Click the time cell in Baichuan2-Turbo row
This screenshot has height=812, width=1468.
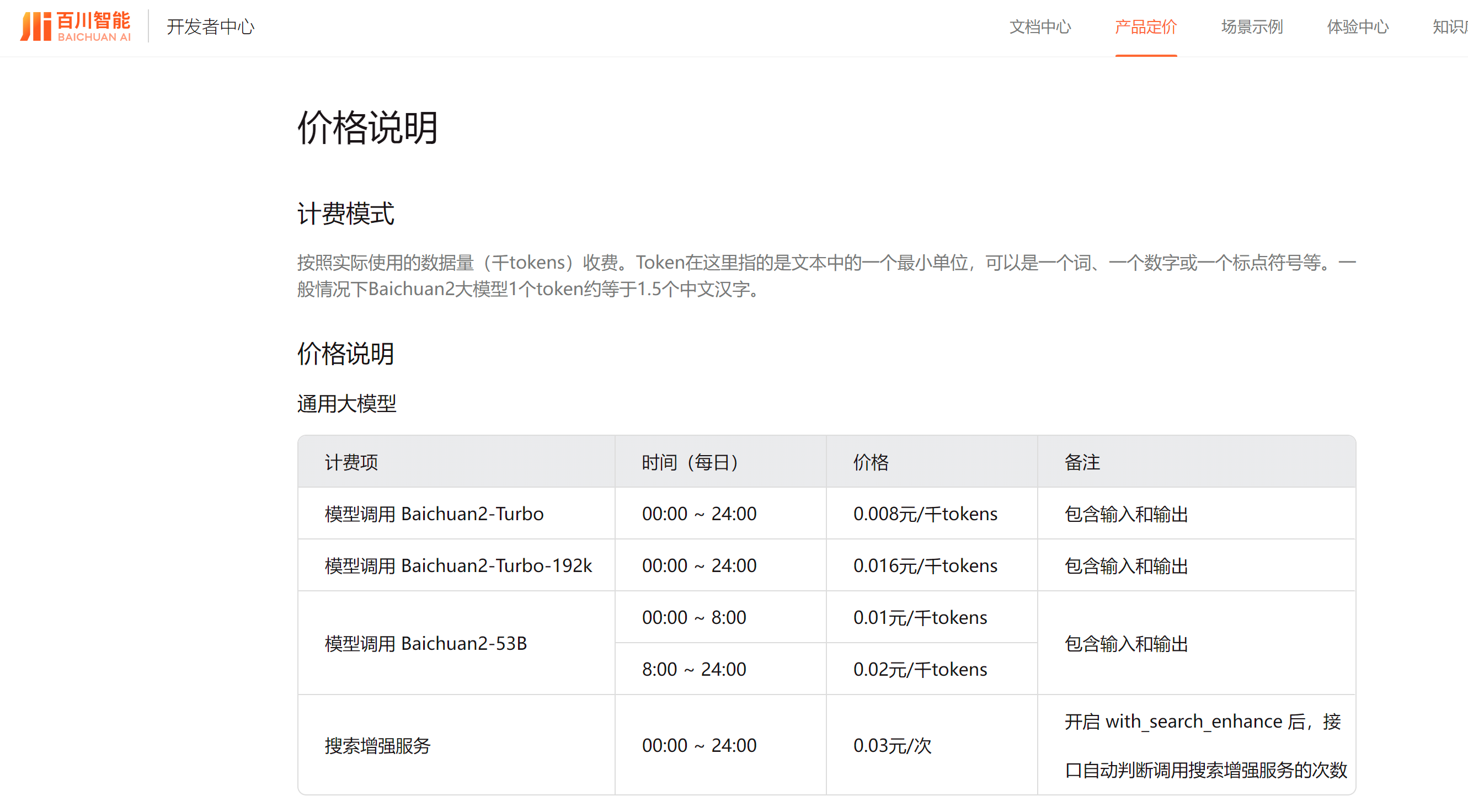point(720,514)
